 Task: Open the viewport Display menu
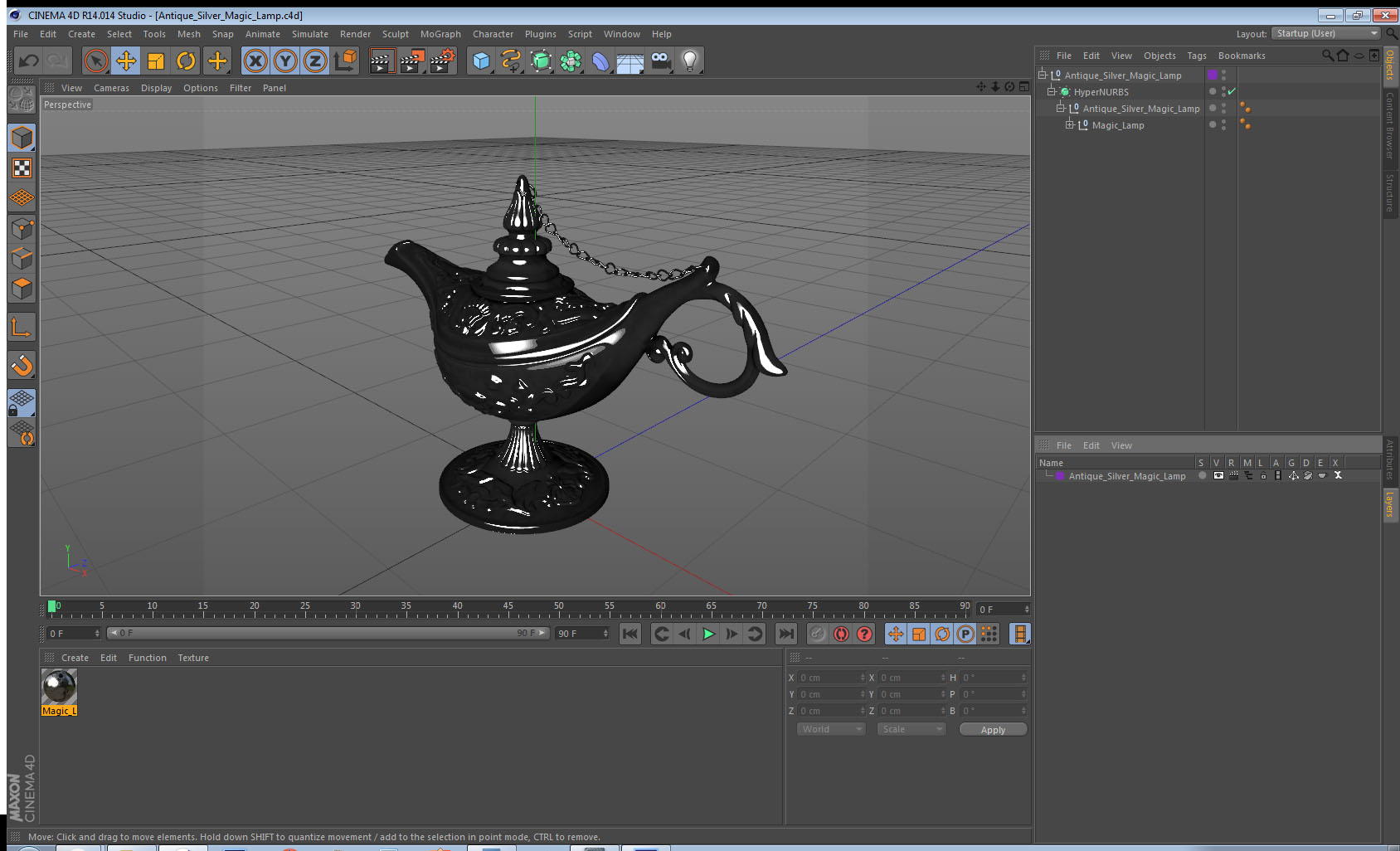point(156,88)
